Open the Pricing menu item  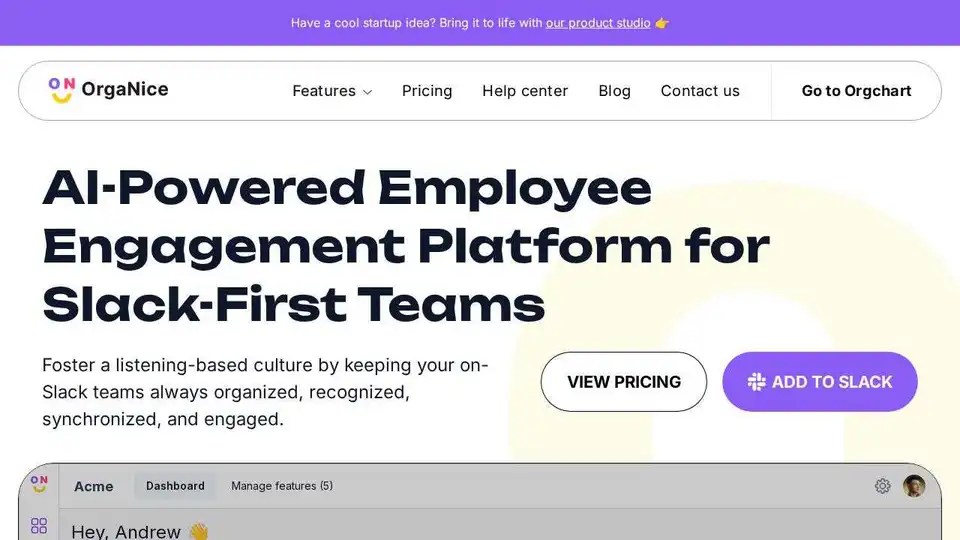pyautogui.click(x=427, y=91)
